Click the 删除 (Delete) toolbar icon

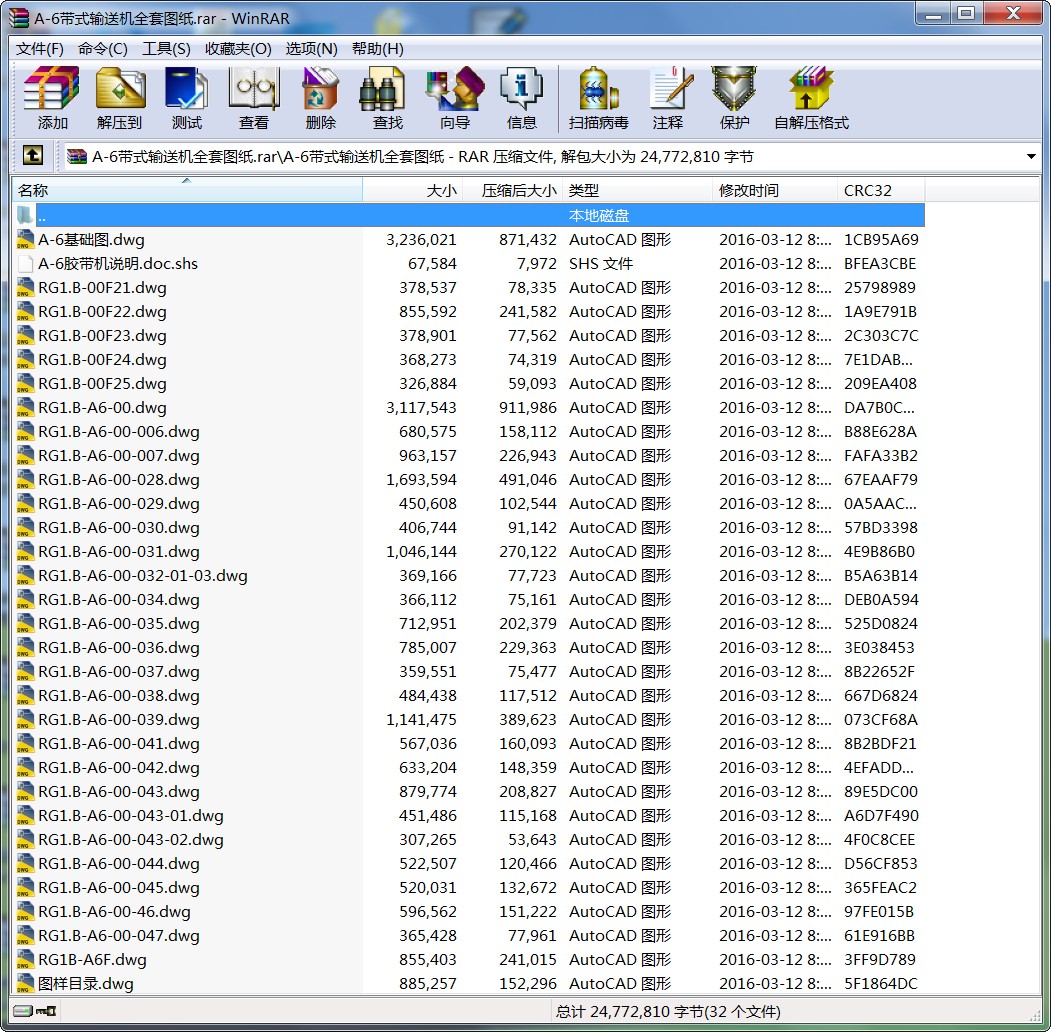pos(320,98)
